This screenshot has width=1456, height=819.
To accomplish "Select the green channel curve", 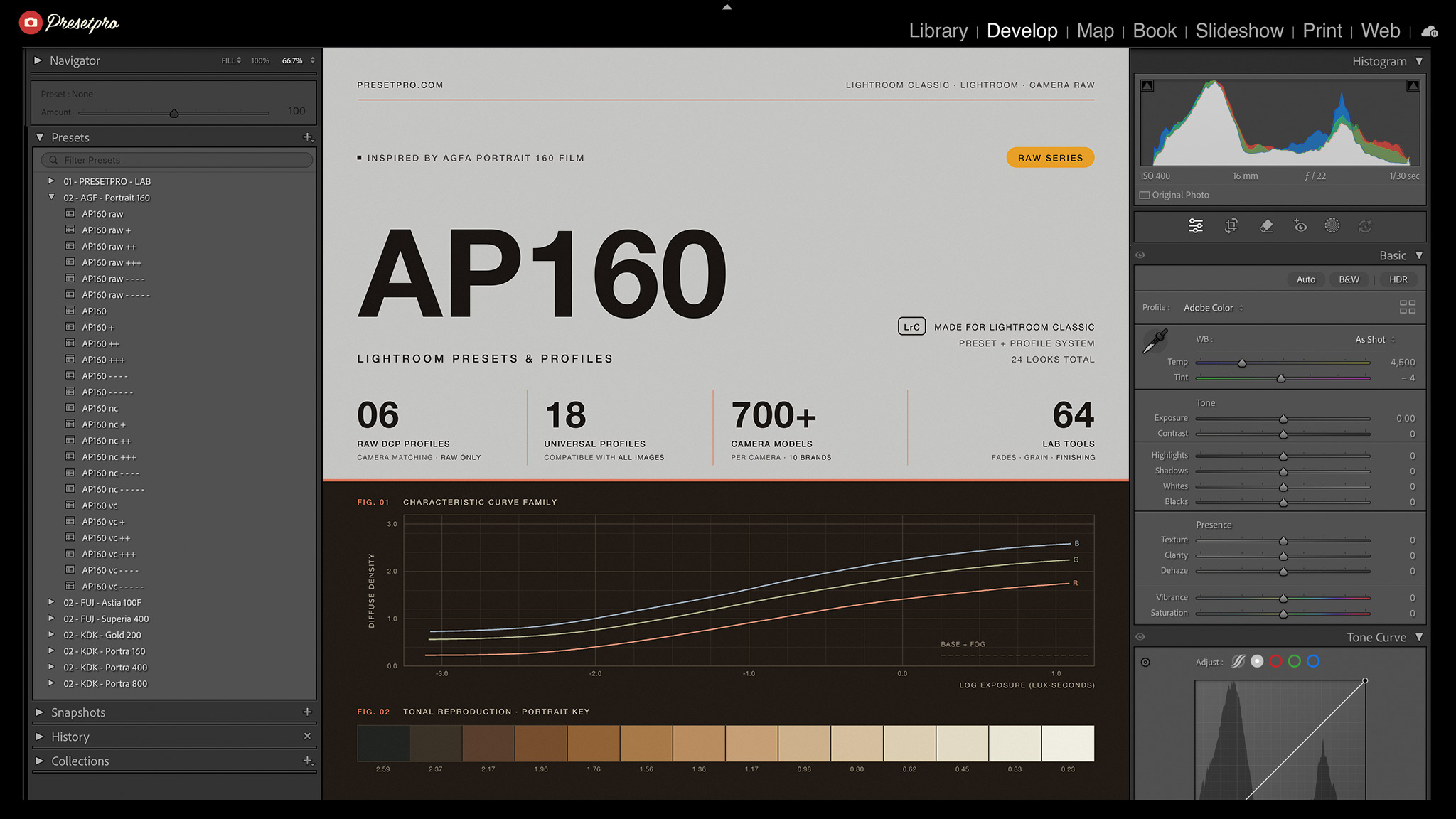I will click(1295, 662).
